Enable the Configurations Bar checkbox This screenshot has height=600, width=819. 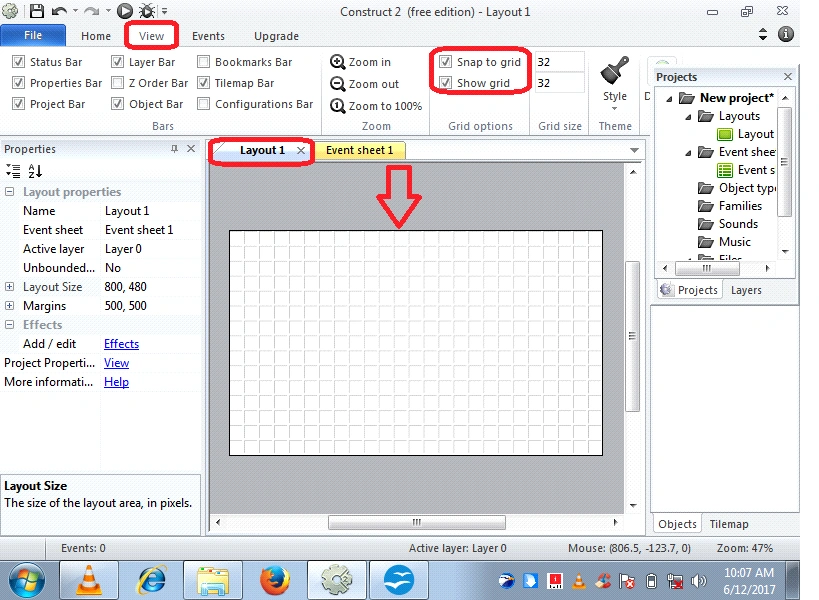203,104
